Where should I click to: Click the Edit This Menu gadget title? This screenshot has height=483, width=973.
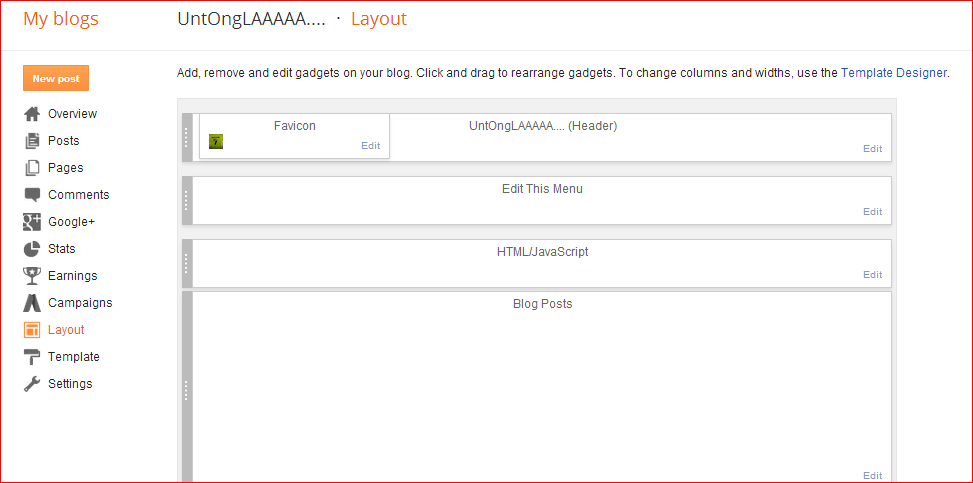coord(542,189)
